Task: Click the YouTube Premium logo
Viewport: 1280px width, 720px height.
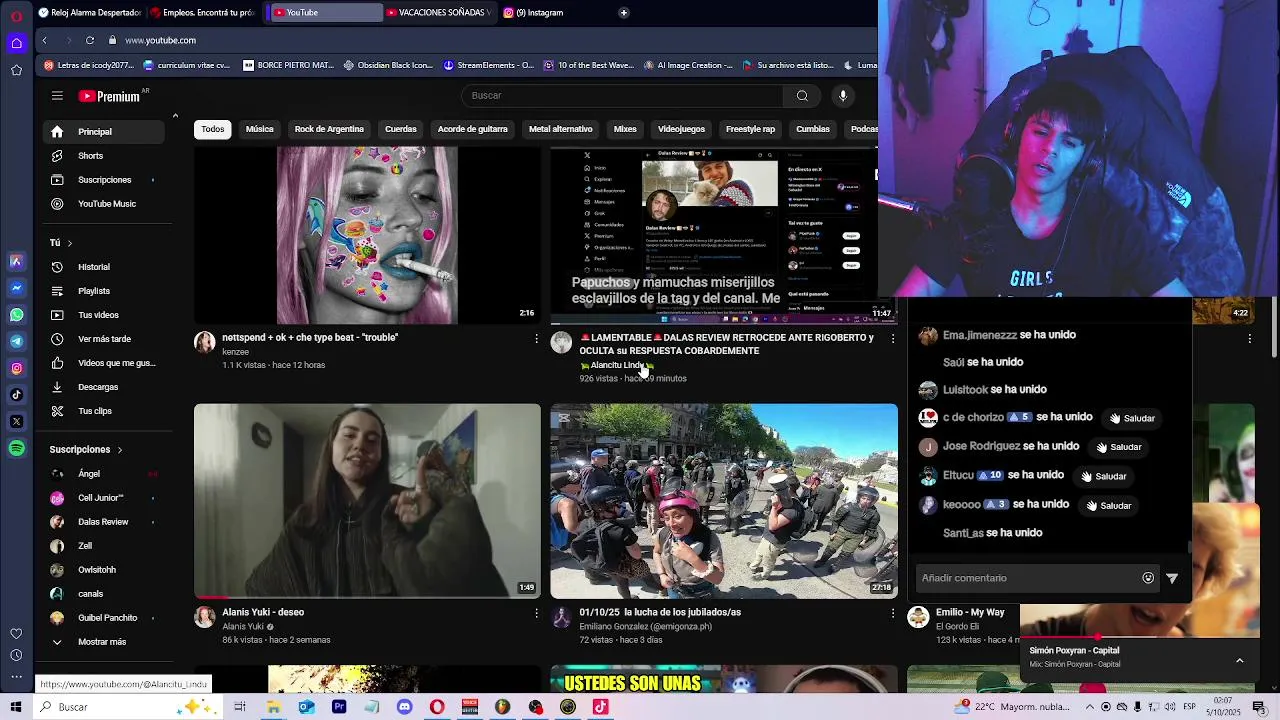Action: tap(109, 96)
